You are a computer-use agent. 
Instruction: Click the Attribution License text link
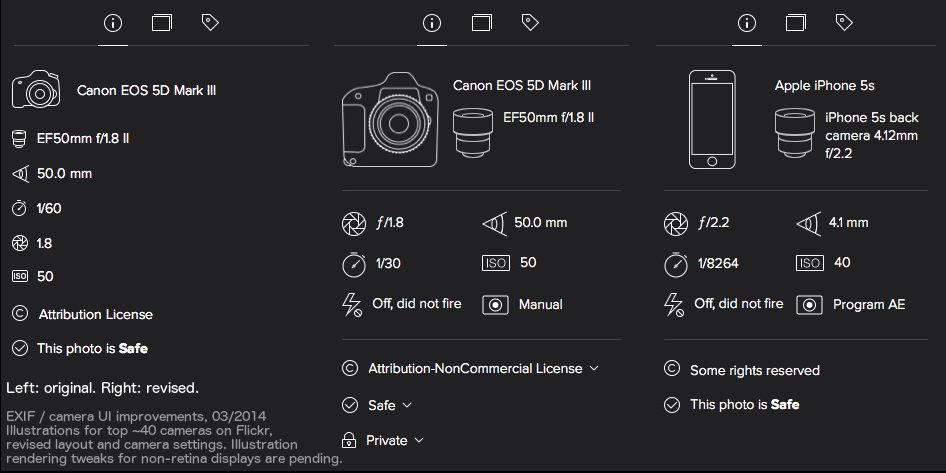(95, 314)
